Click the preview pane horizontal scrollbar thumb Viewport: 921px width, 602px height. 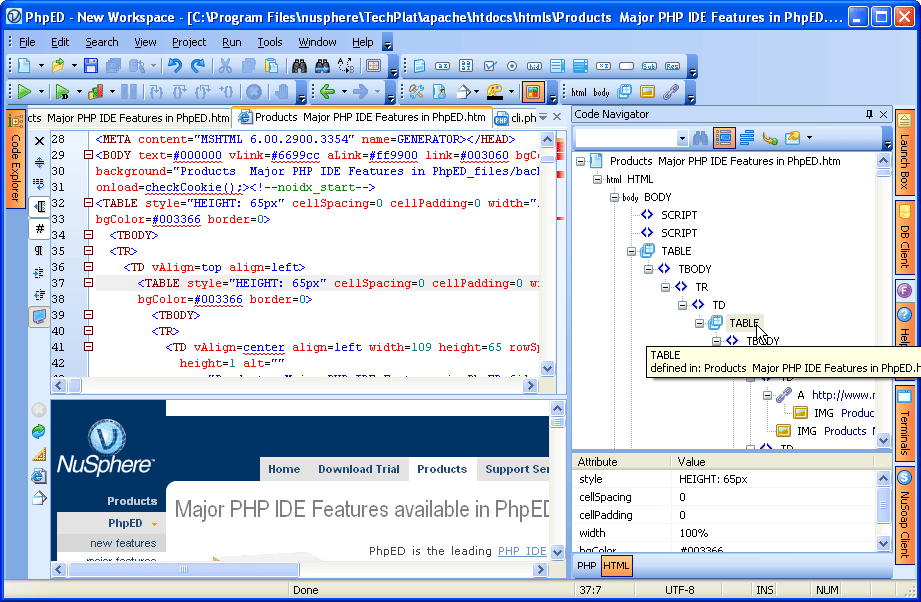point(184,569)
